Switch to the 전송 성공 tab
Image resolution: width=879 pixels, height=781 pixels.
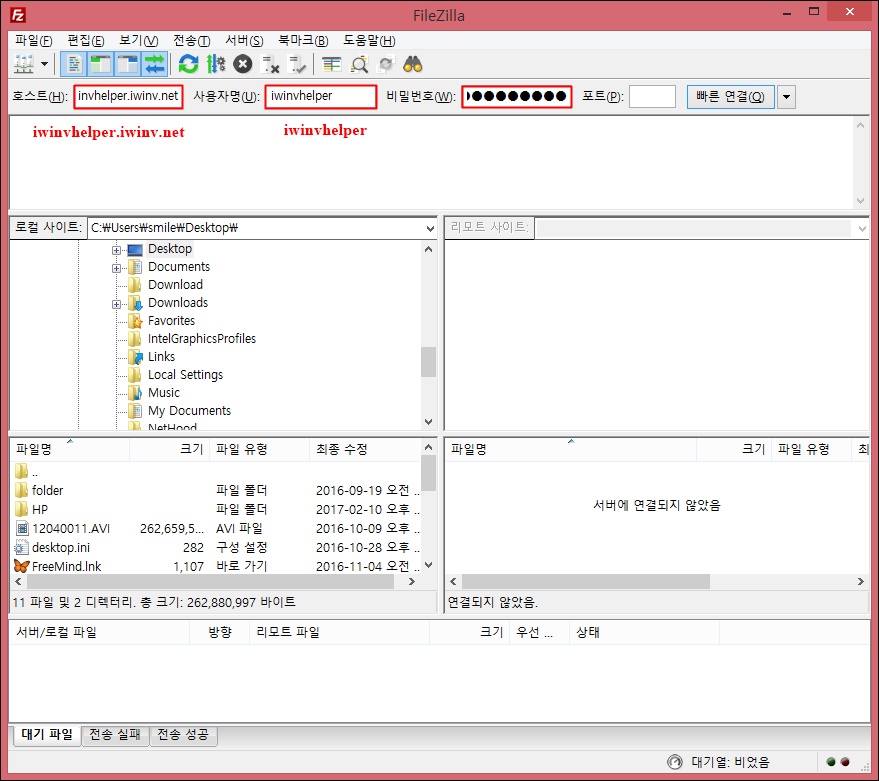[183, 734]
